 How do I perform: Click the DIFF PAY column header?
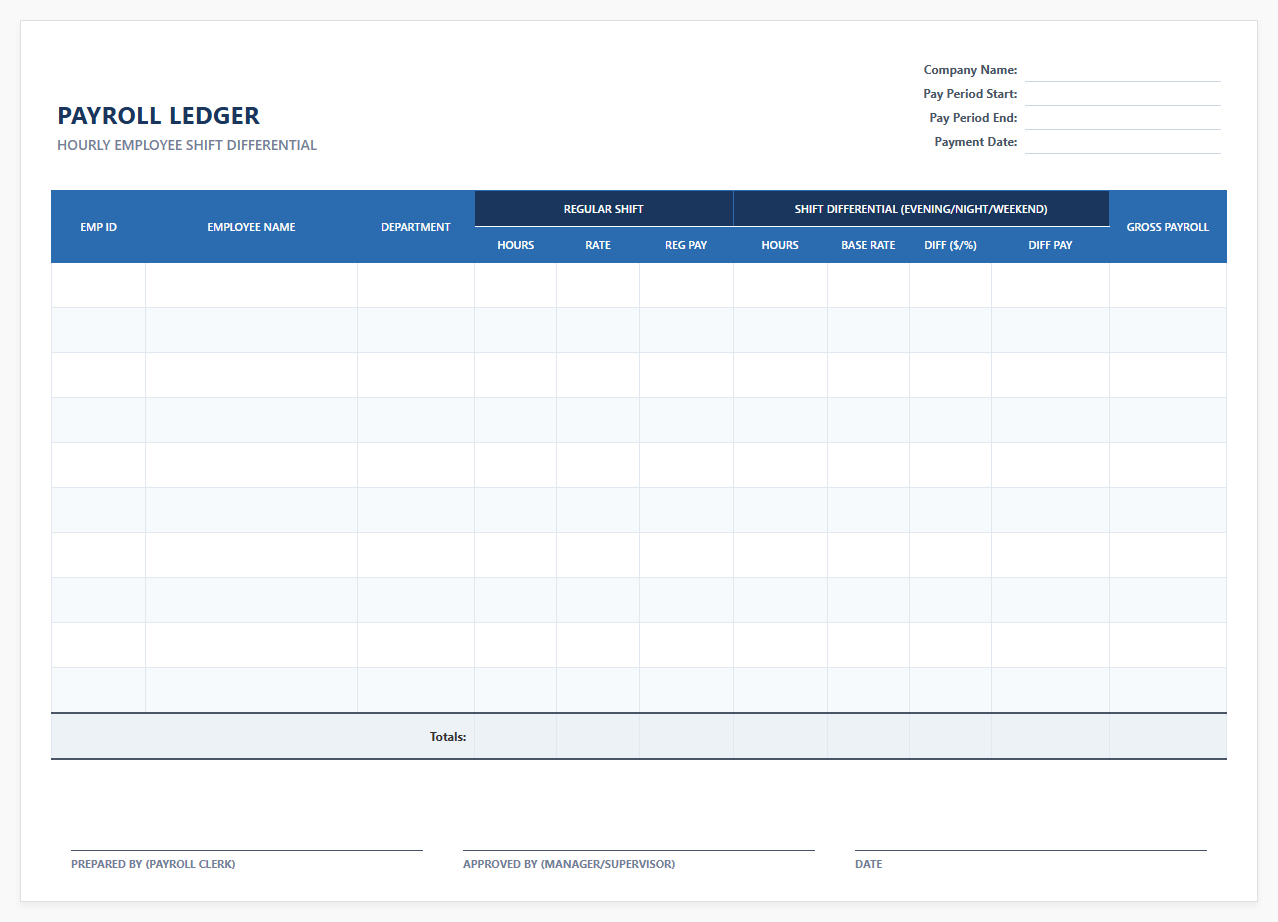(1050, 245)
